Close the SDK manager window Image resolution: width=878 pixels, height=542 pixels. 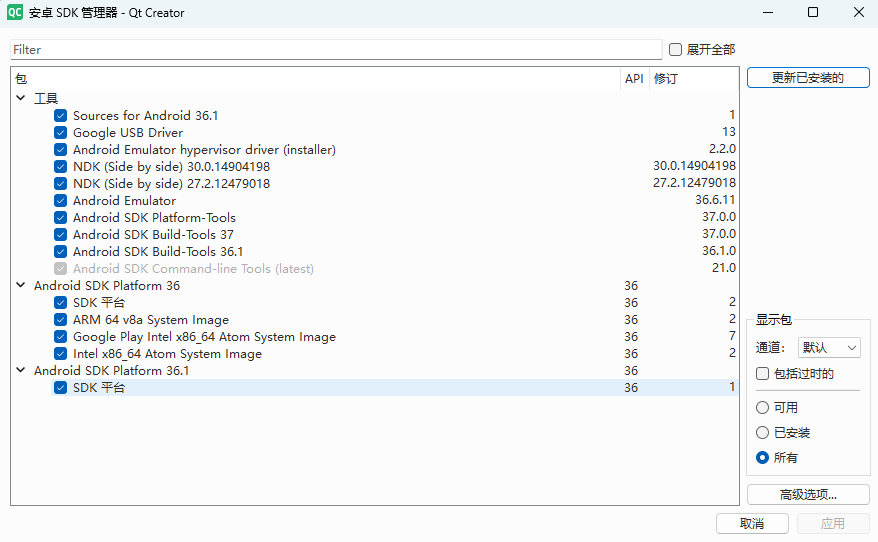click(x=859, y=12)
